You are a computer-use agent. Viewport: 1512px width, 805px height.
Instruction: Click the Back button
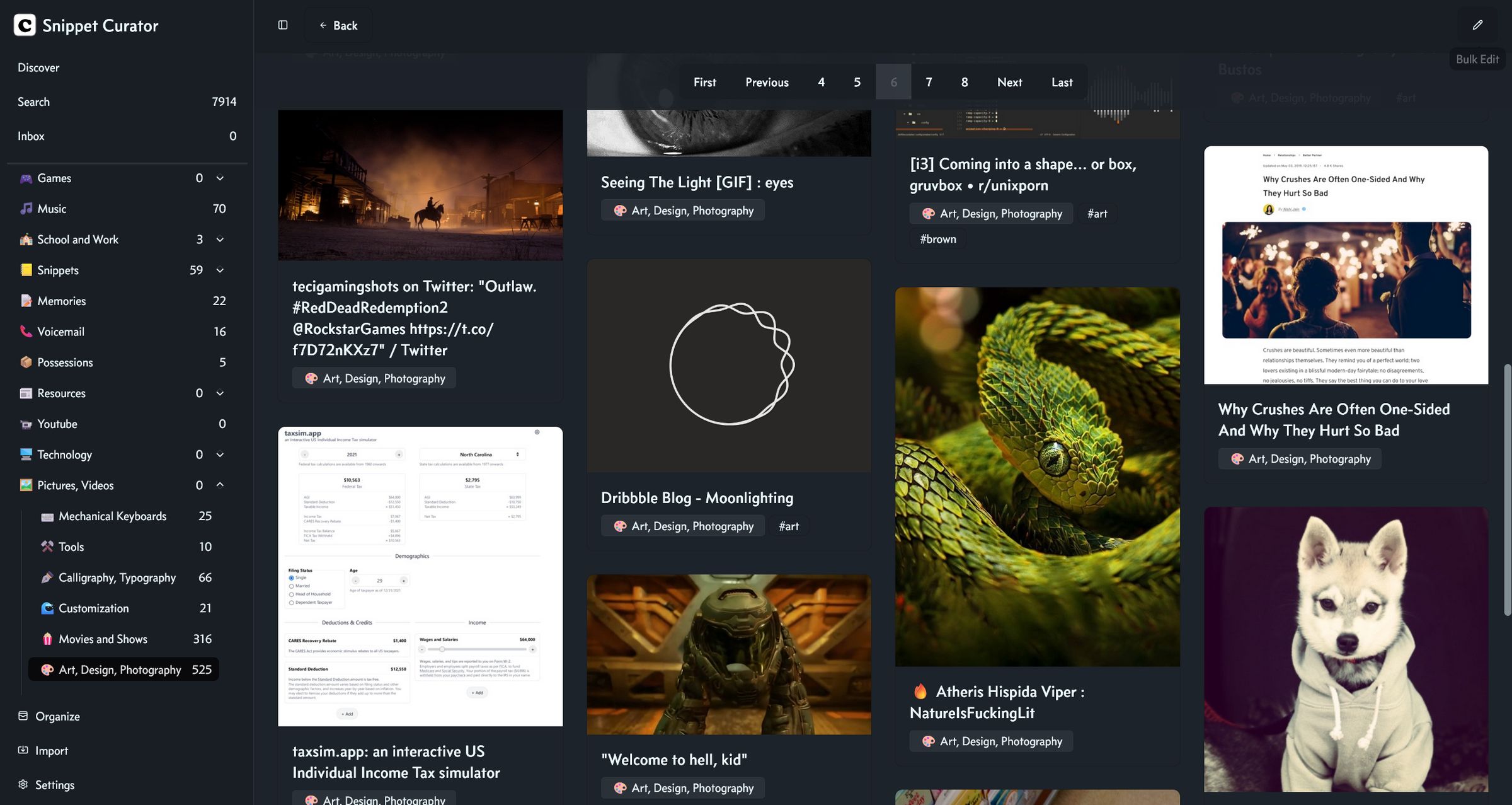[x=338, y=25]
